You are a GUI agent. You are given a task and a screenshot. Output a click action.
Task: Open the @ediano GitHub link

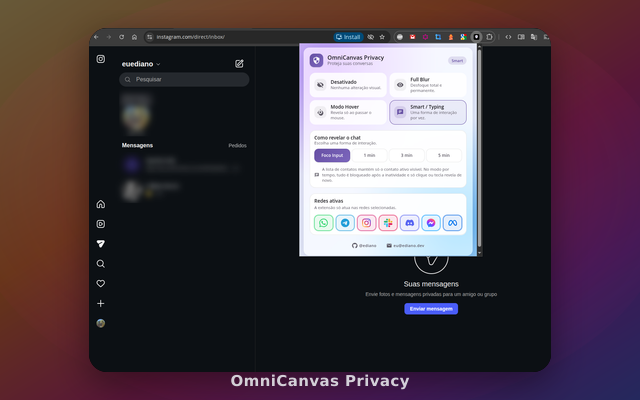[364, 246]
